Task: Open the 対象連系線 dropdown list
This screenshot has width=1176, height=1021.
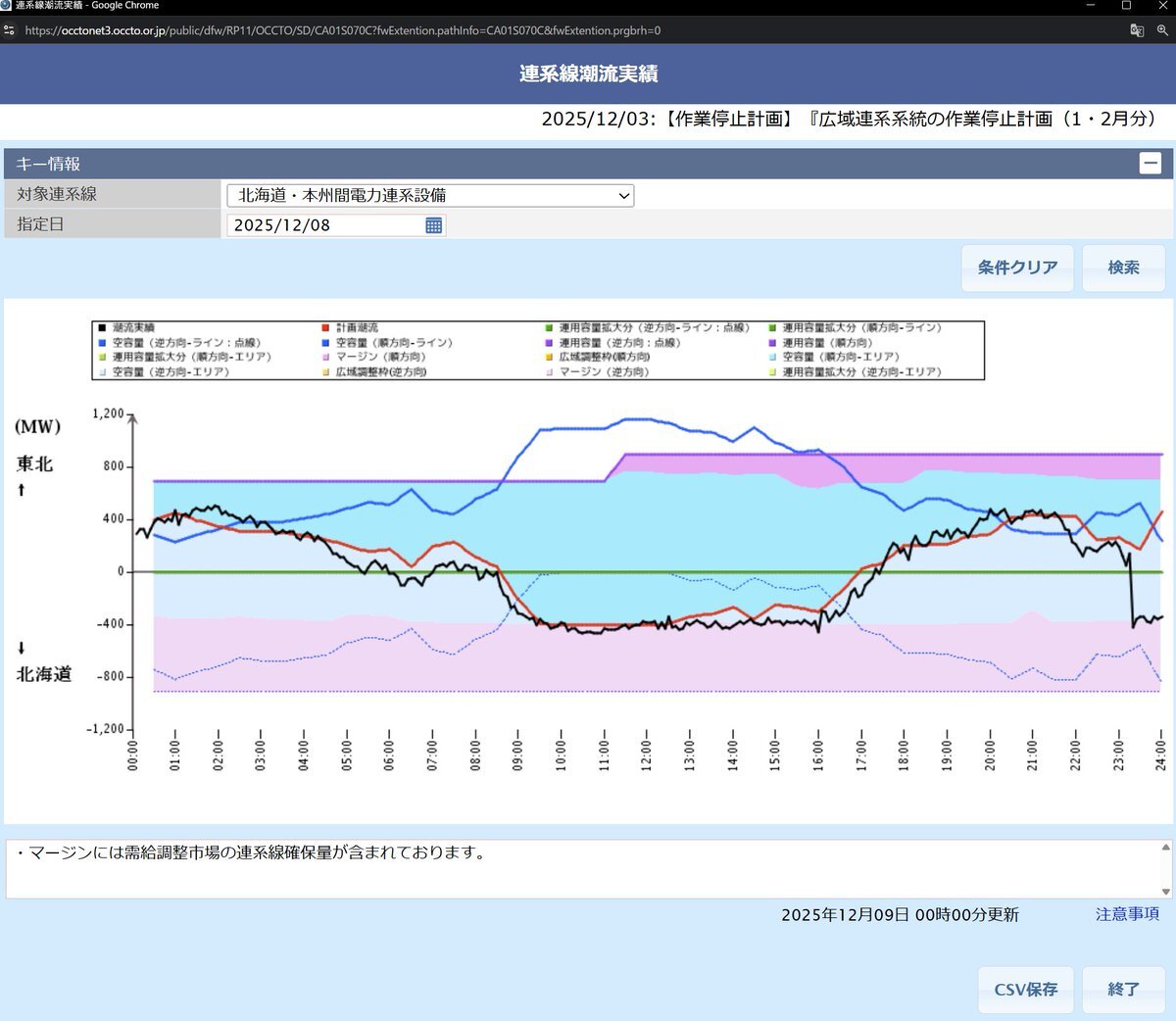Action: click(430, 195)
